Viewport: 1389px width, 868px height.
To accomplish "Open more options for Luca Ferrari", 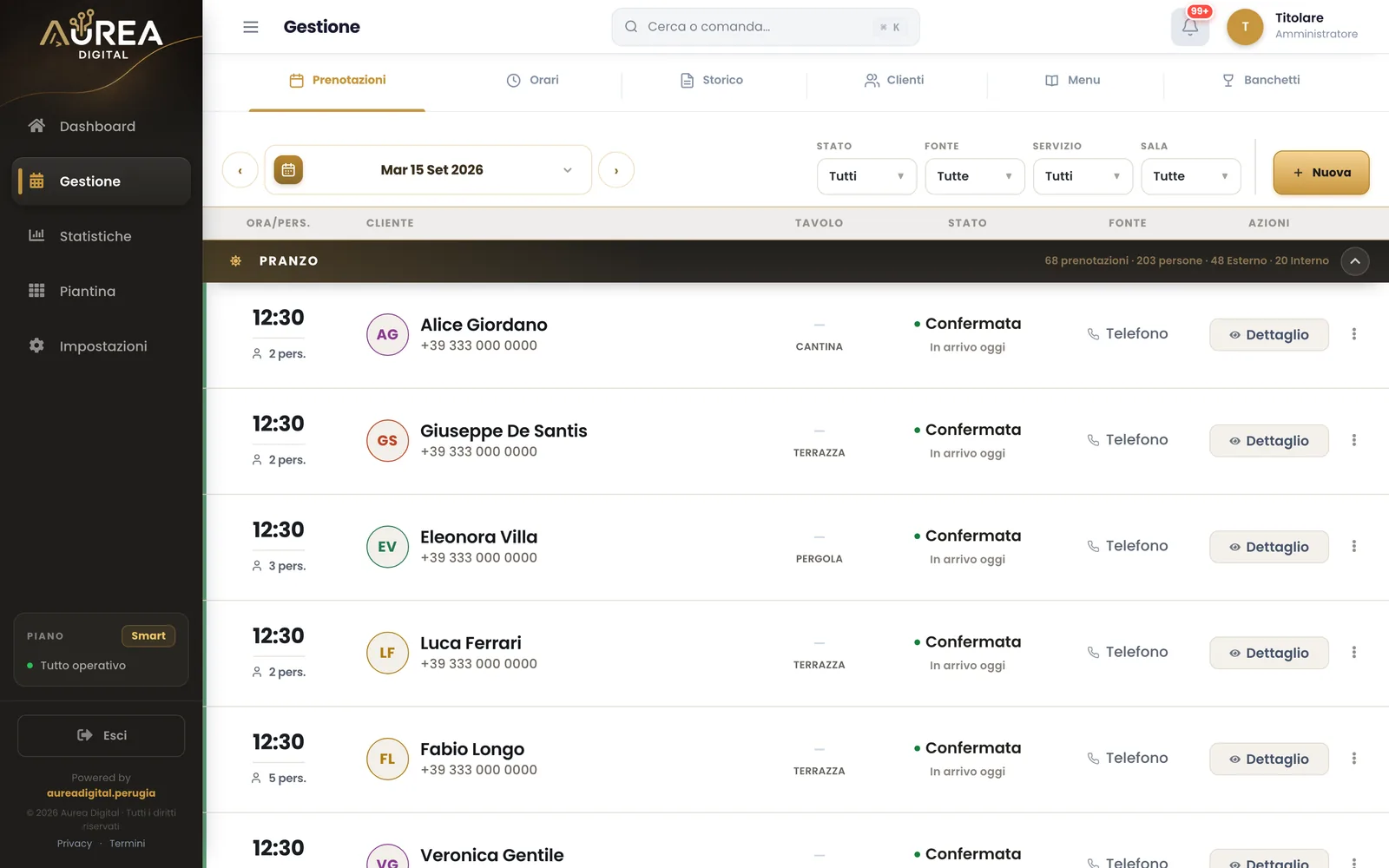I will coord(1353,653).
